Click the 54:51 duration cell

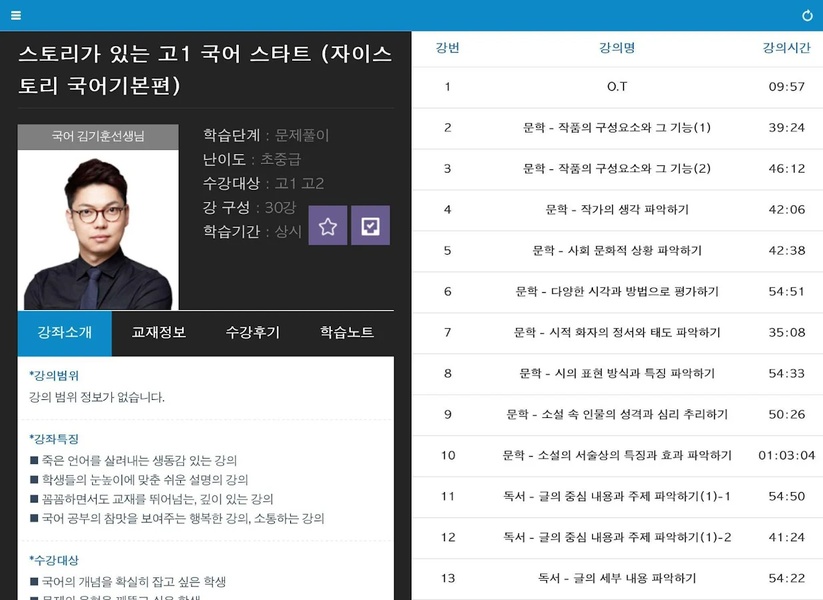click(x=786, y=292)
